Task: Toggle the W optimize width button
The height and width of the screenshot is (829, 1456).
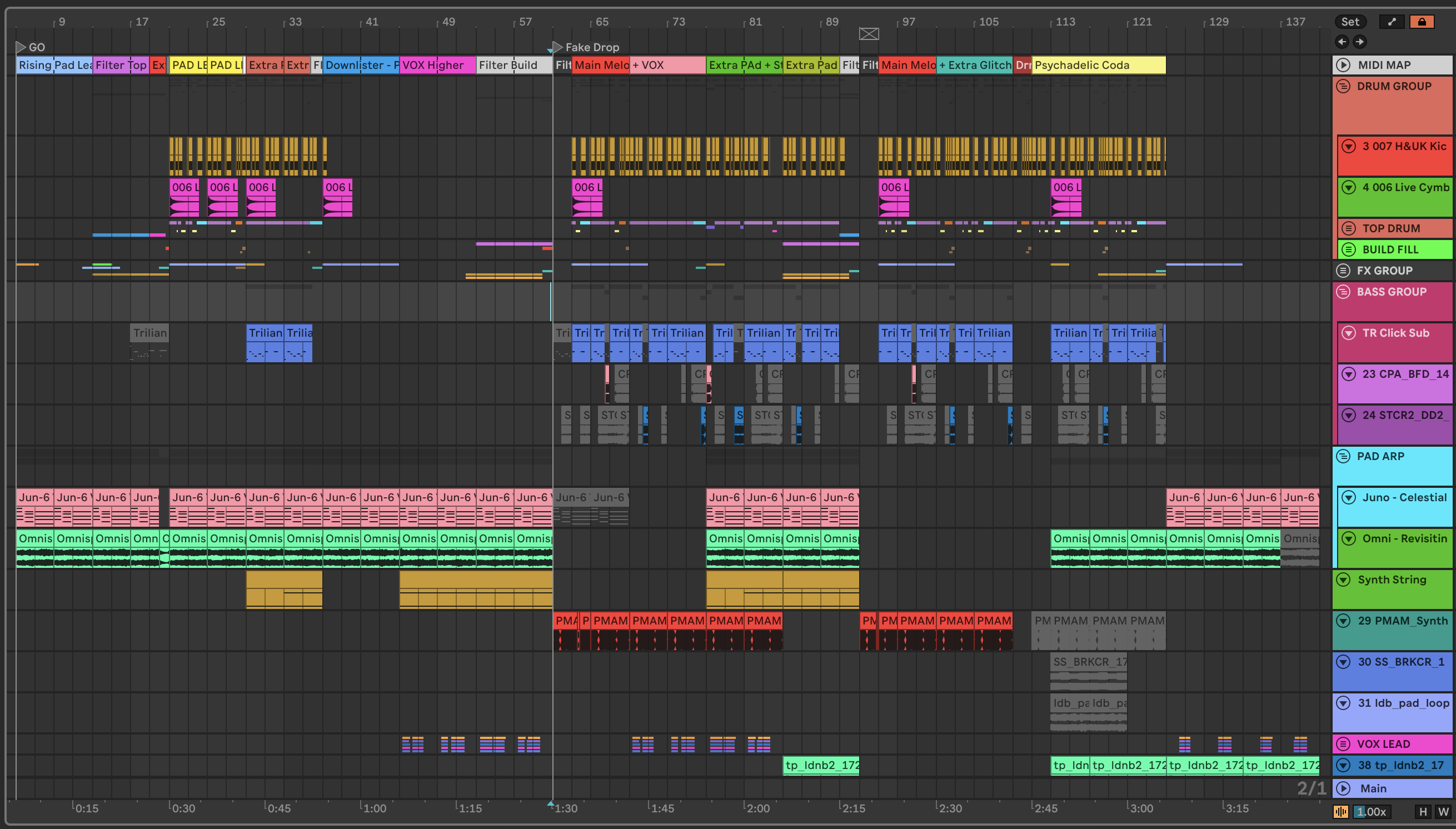Action: coord(1443,811)
